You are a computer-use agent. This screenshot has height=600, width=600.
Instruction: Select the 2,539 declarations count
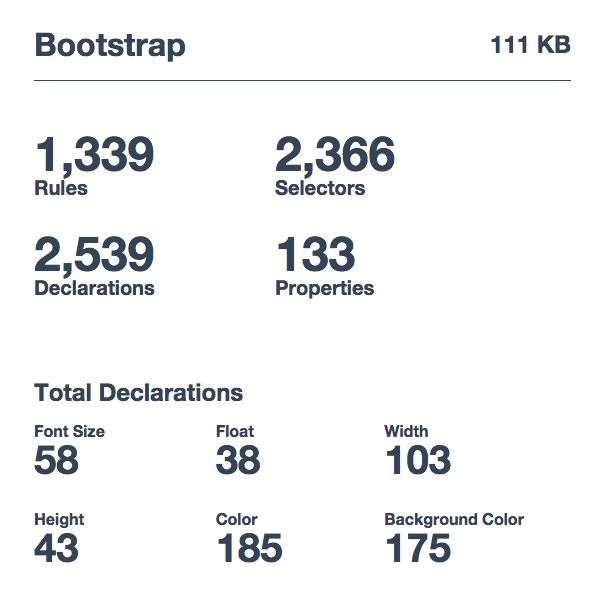tap(94, 256)
